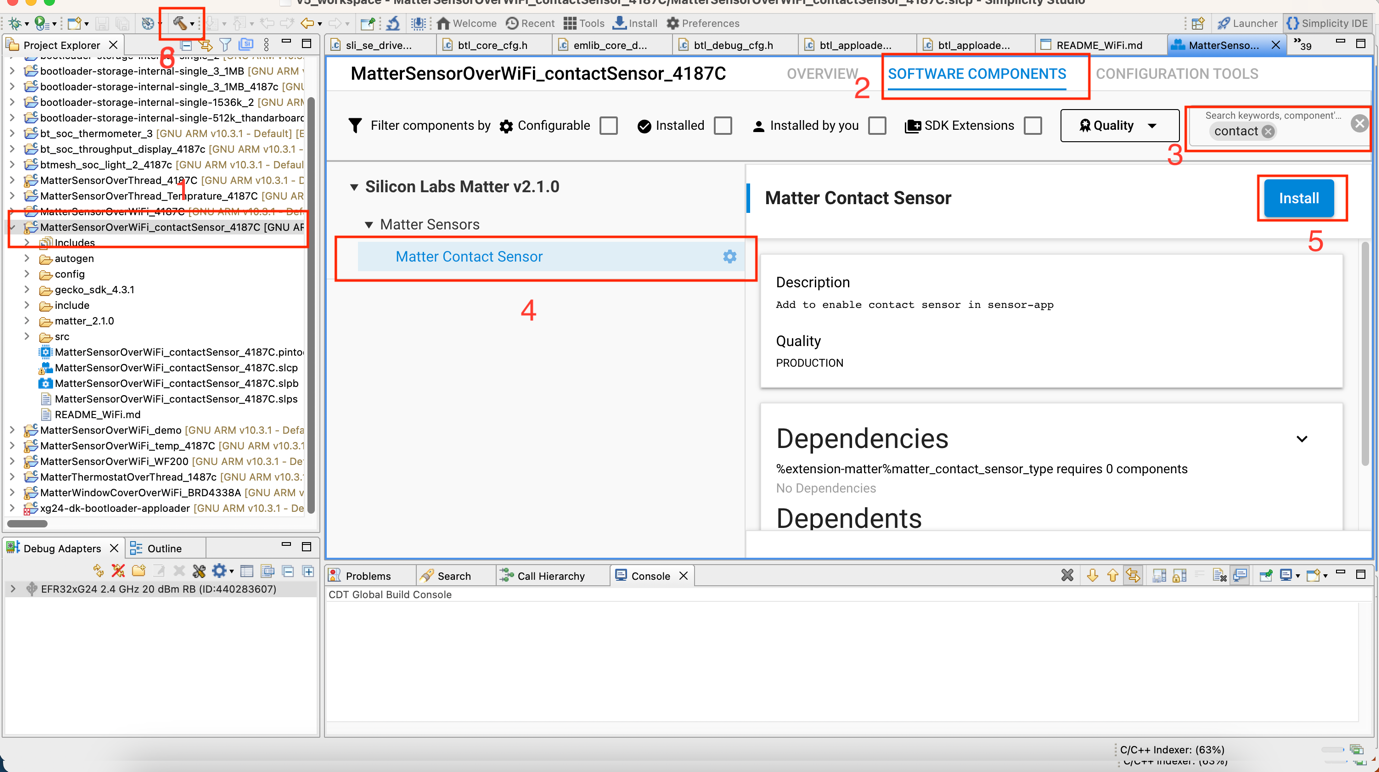
Task: Click the gear icon beside Matter Contact Sensor
Action: pos(730,257)
